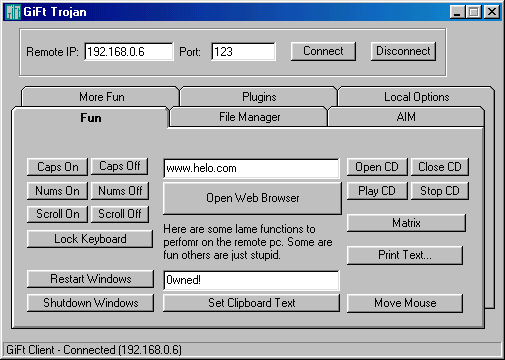Open the Local Options tab
Image resolution: width=505 pixels, height=360 pixels.
pos(416,97)
